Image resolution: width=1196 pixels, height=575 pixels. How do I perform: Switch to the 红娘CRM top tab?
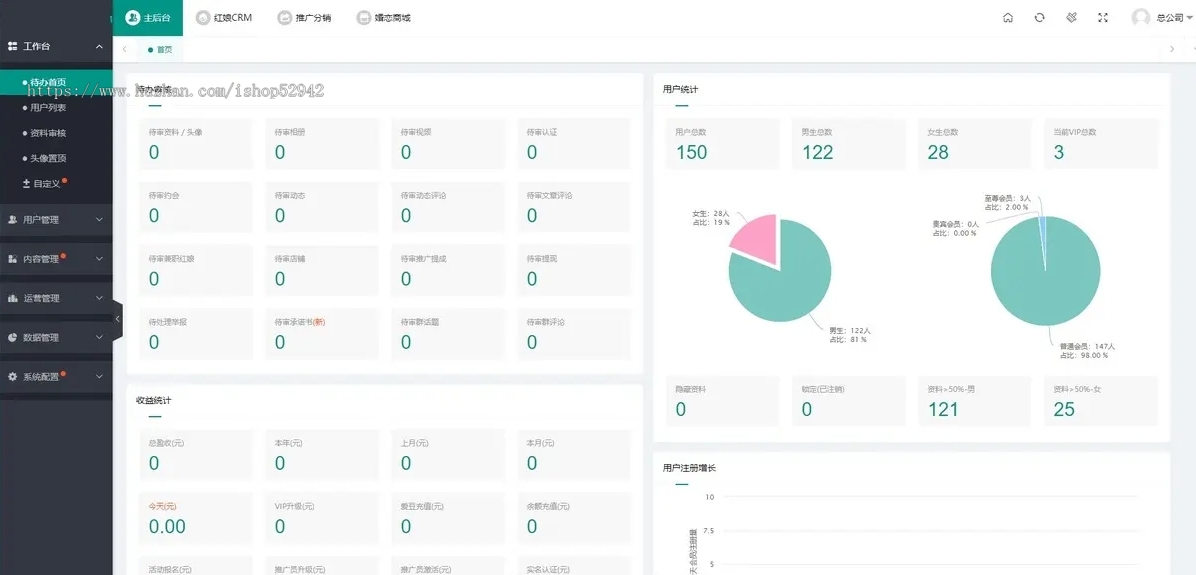[x=224, y=18]
